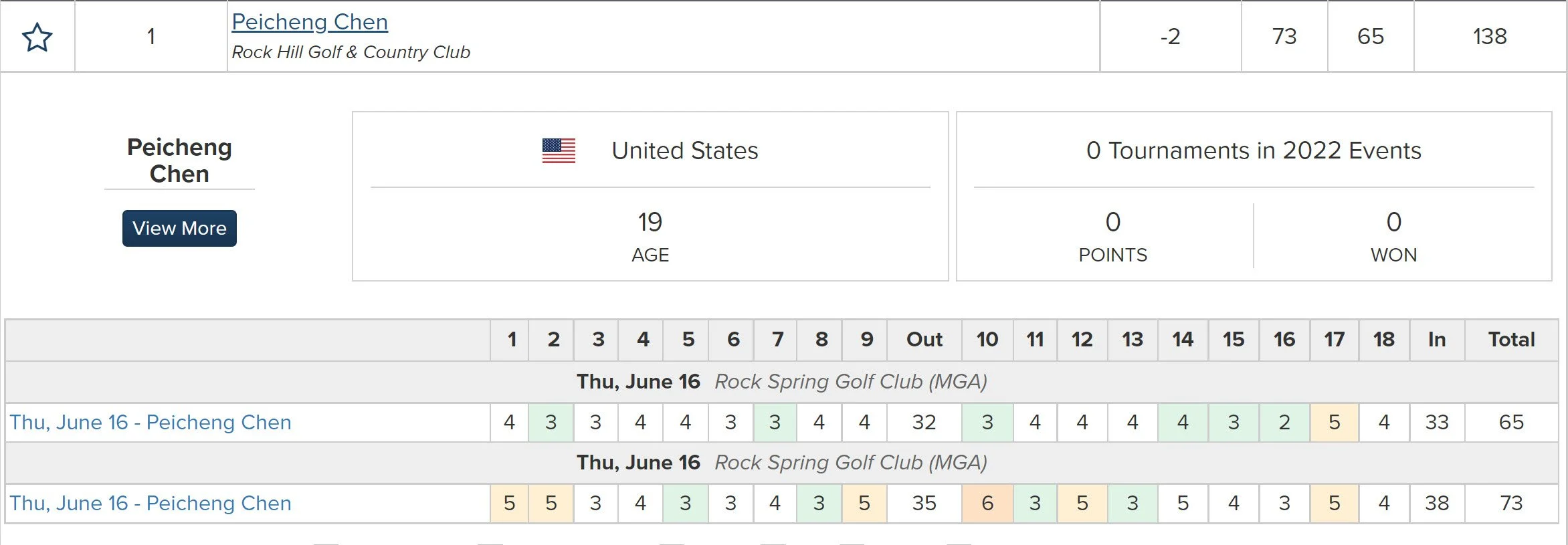Click the Rock Hill Golf & Country Club text

click(x=351, y=52)
